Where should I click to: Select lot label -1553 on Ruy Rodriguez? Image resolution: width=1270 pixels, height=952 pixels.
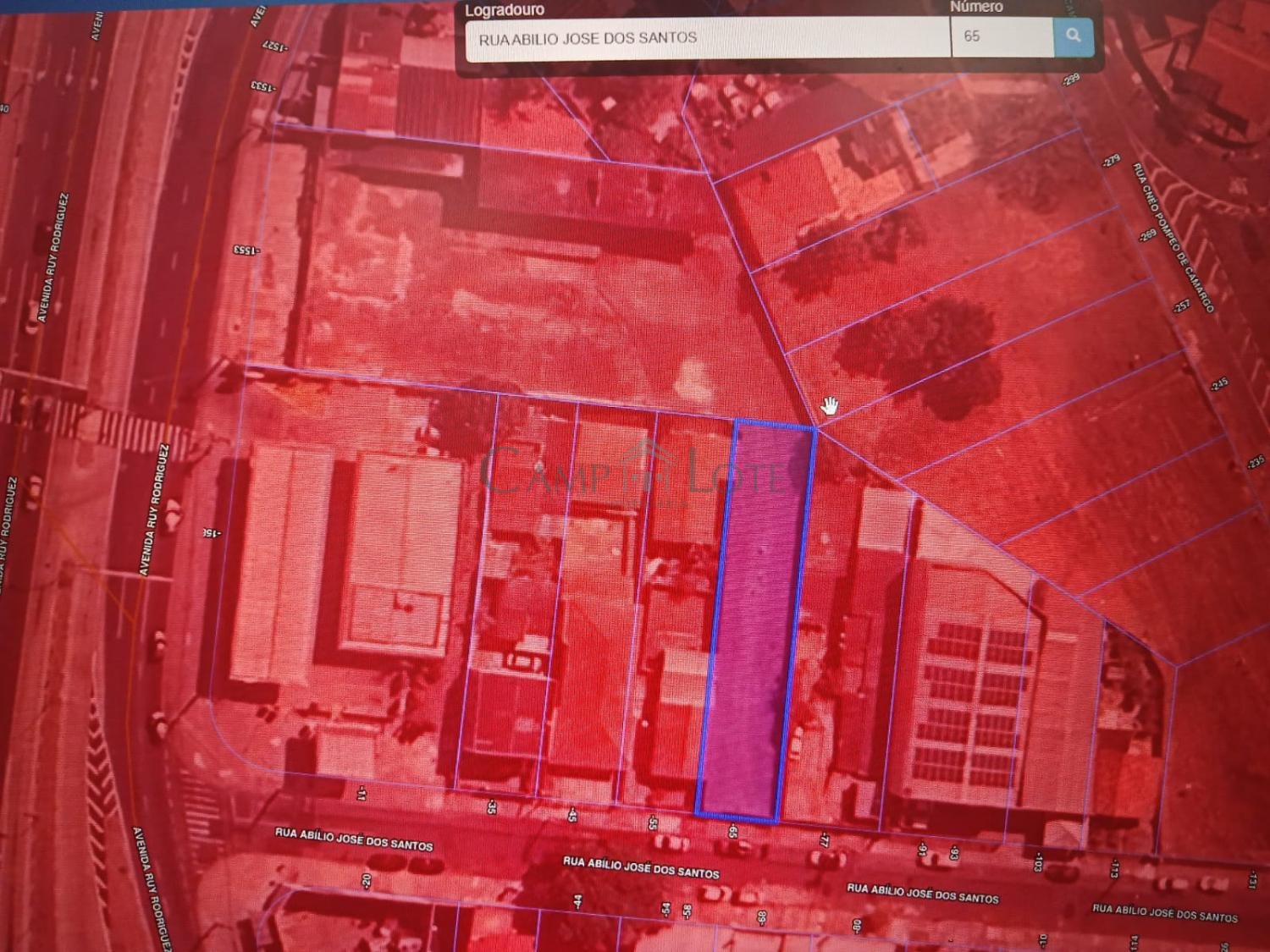(246, 250)
